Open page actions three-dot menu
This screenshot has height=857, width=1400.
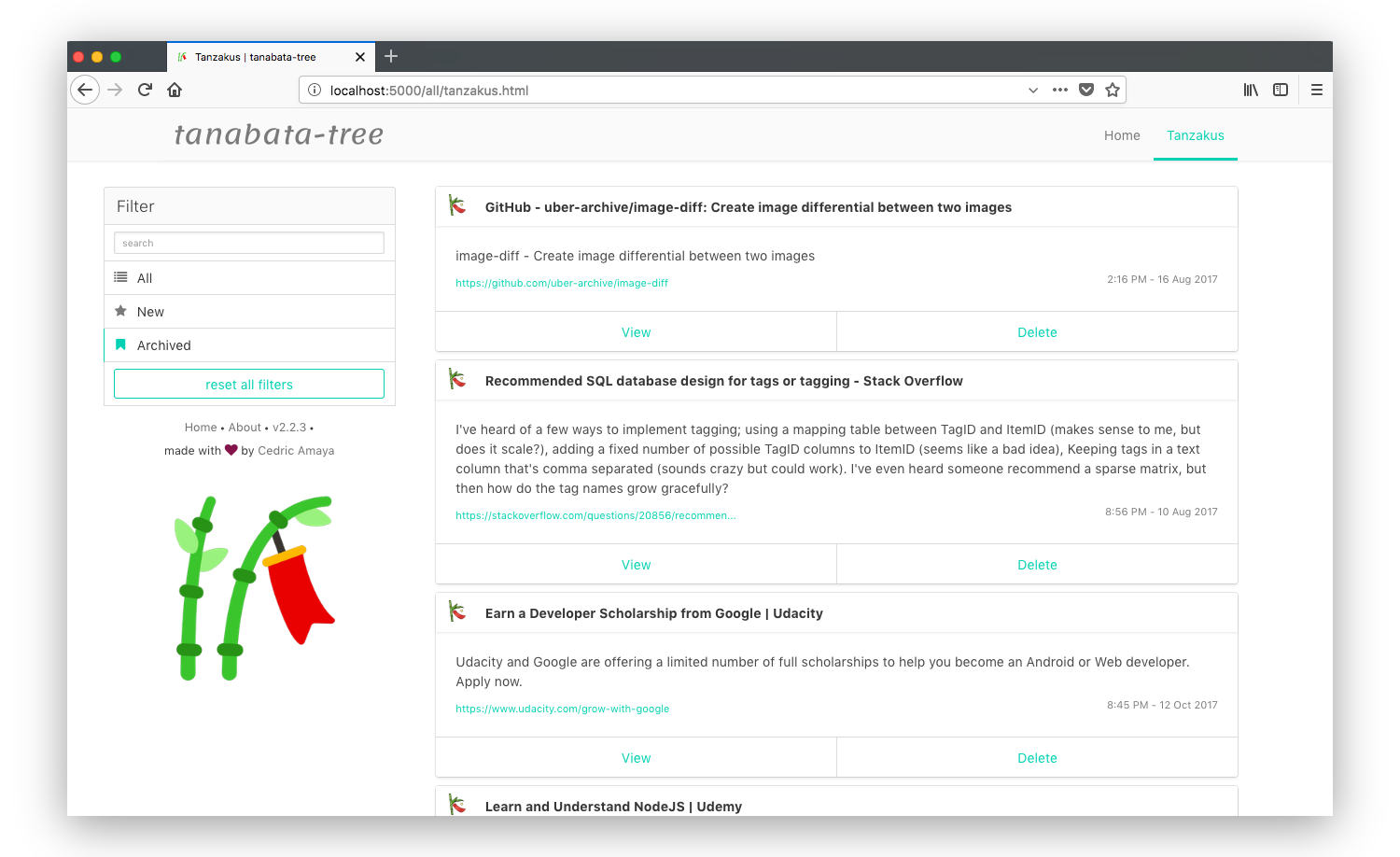pyautogui.click(x=1060, y=90)
